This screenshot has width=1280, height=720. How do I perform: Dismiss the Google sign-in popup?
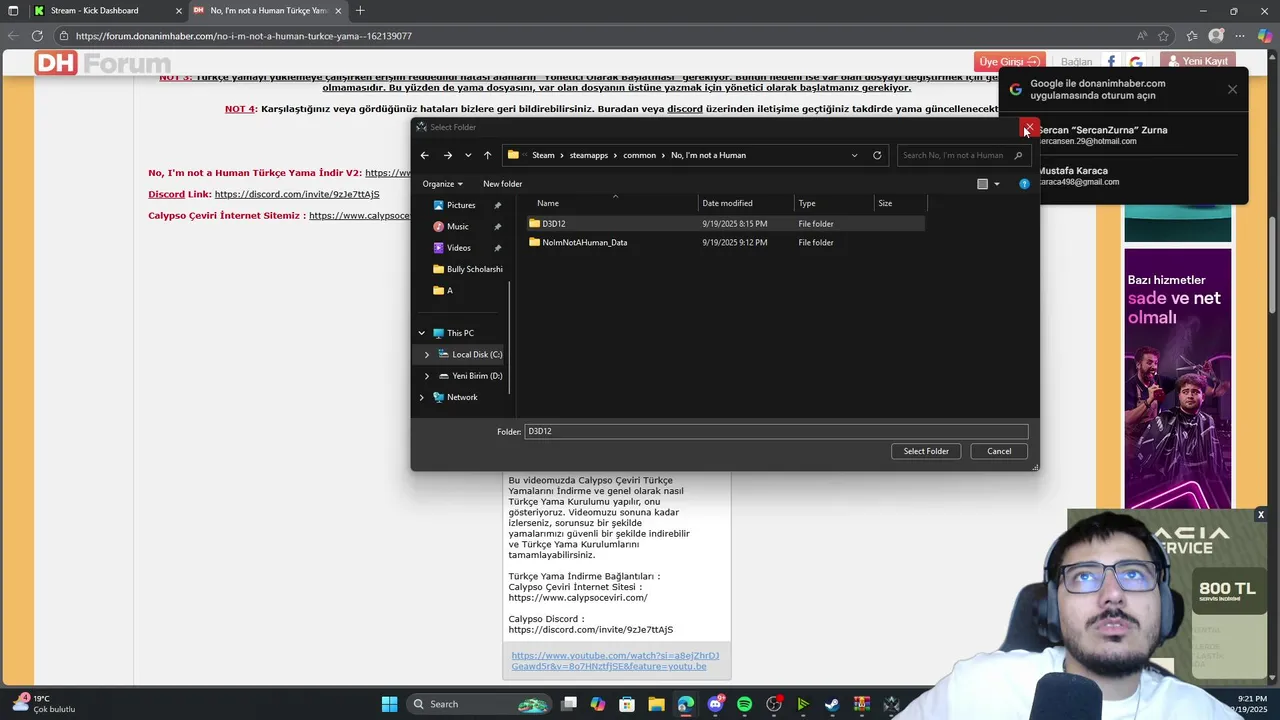coord(1232,89)
